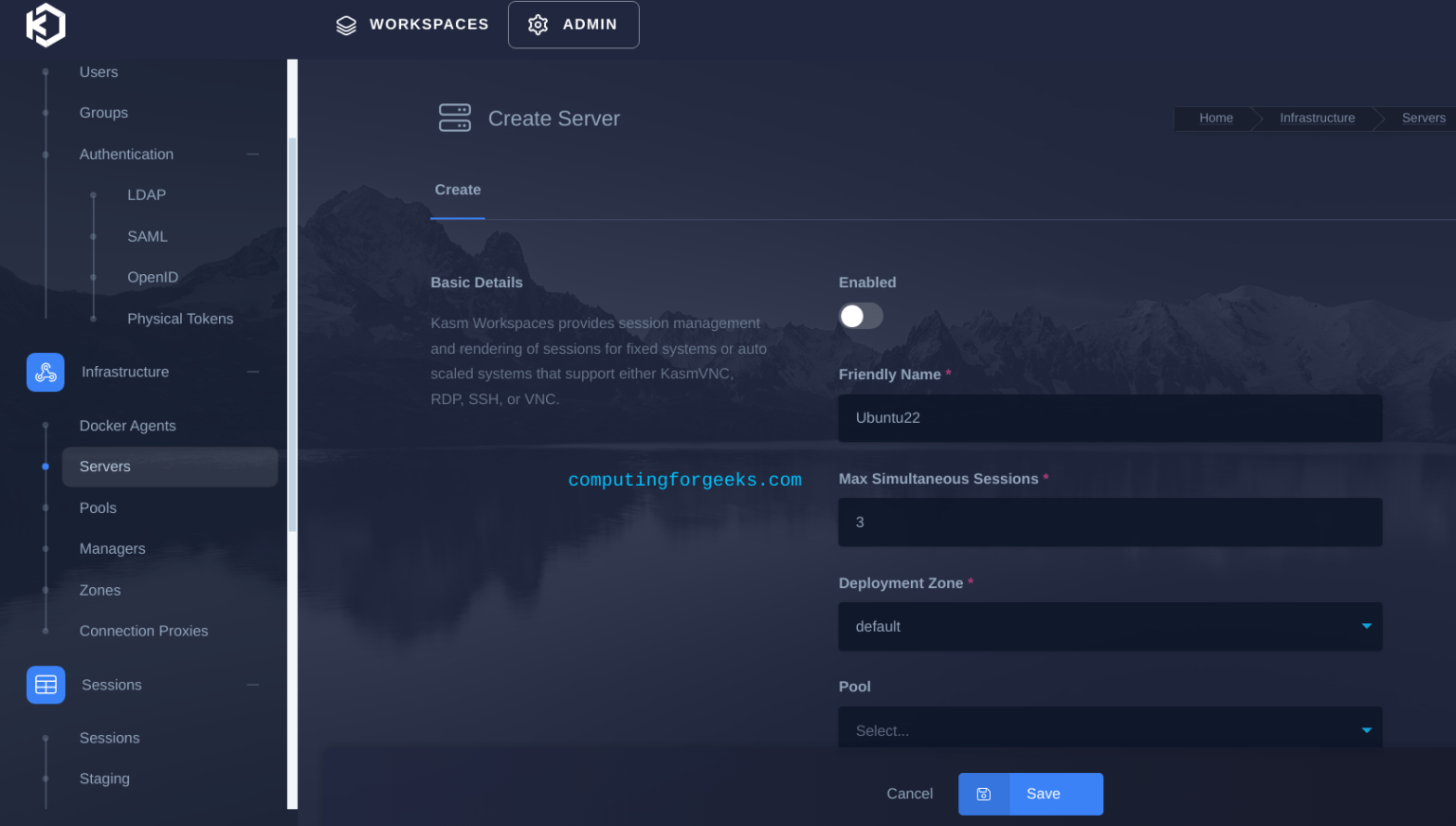Click inside the Friendly Name field
The width and height of the screenshot is (1456, 826).
(1109, 418)
